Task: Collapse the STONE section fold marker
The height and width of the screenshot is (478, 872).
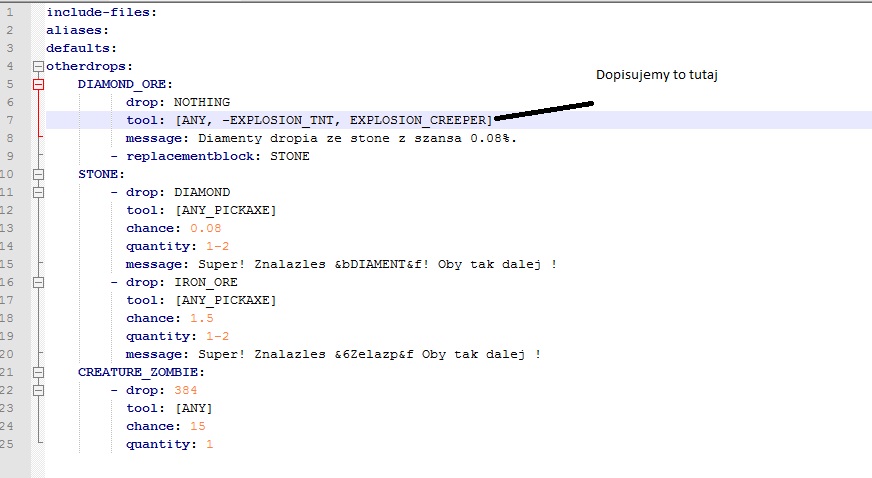Action: point(38,175)
